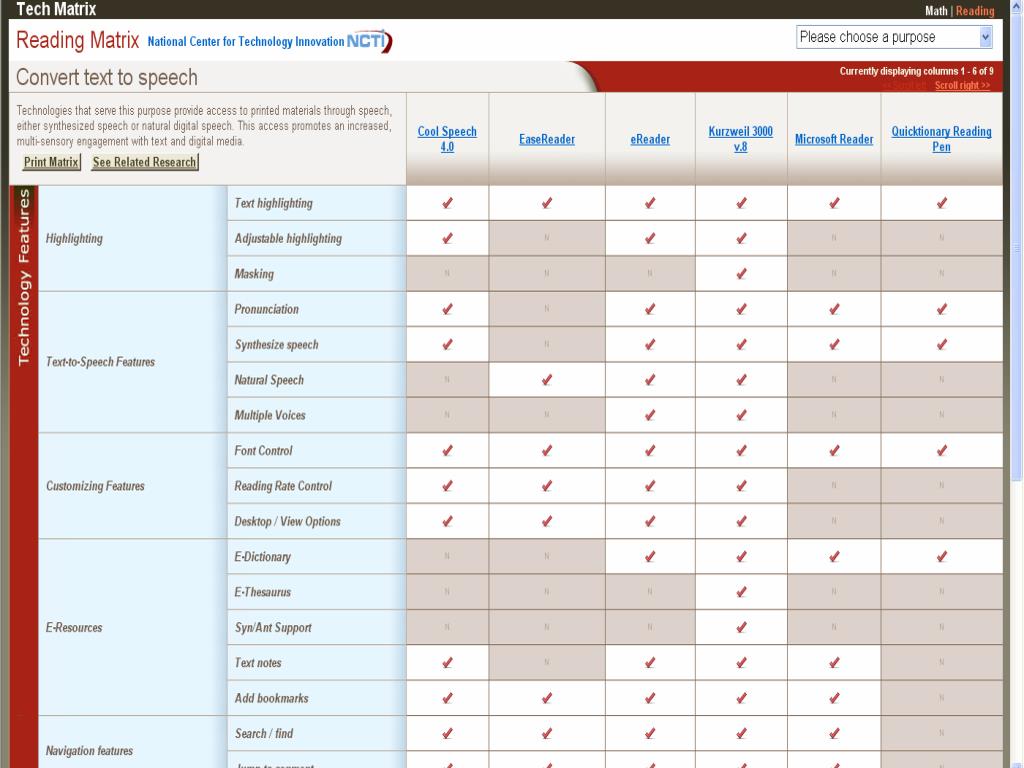Click Microsoft Reader checkmark for Synthesize speech

click(835, 345)
